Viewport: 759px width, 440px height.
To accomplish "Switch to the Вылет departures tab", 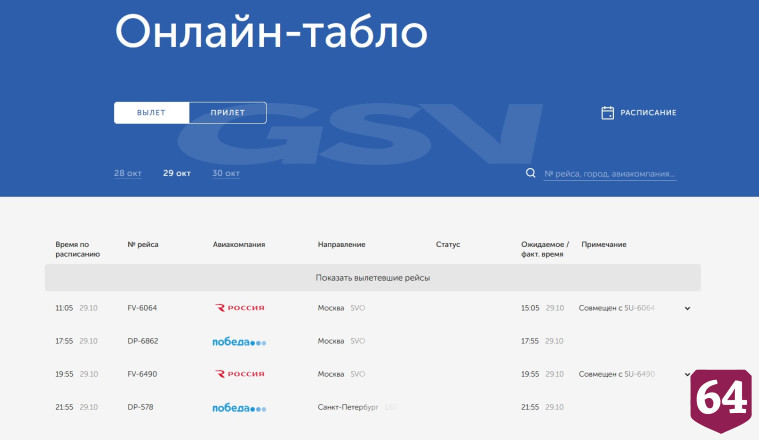I will coord(152,113).
